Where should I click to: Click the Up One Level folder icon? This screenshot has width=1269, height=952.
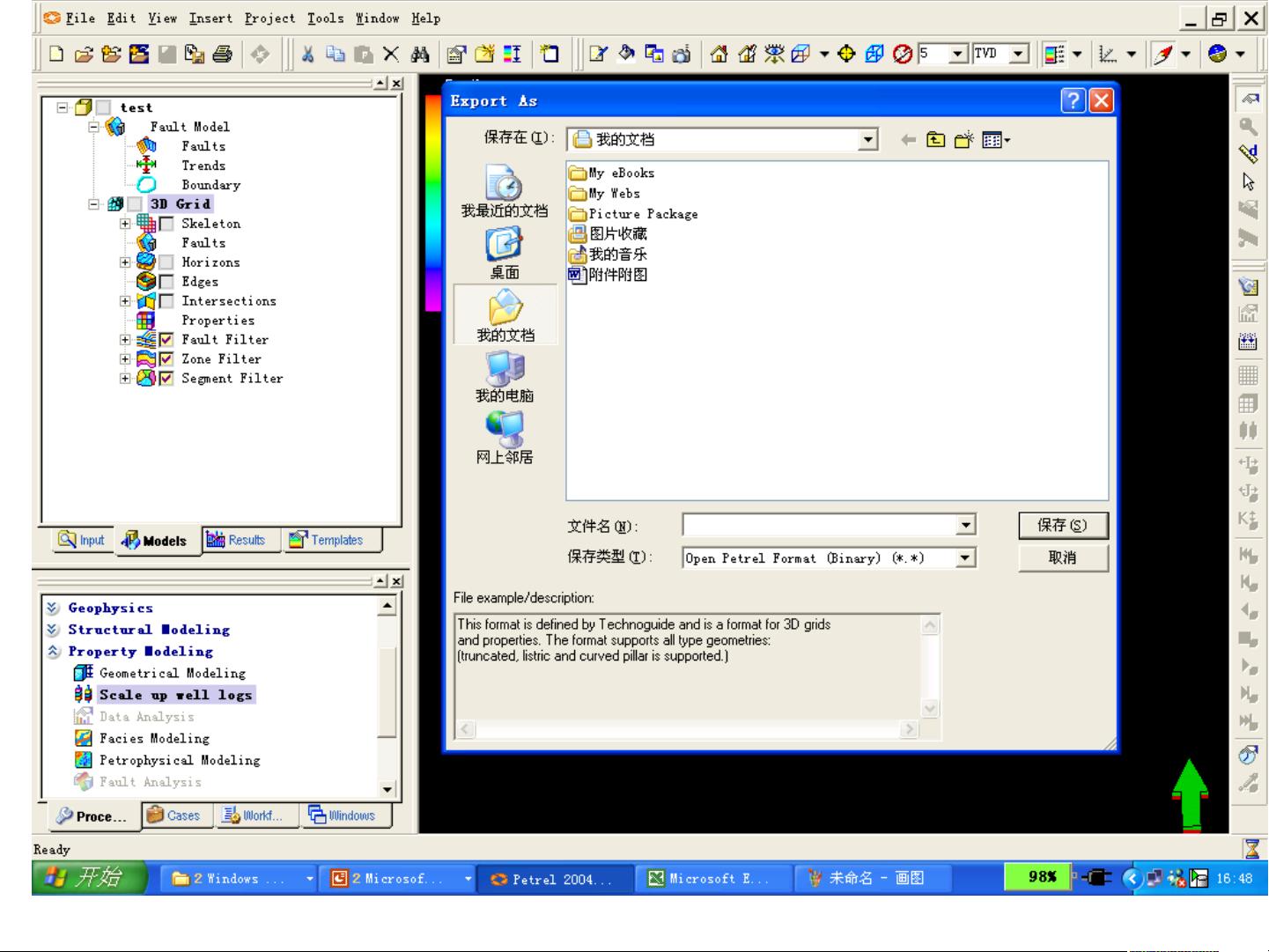click(x=935, y=140)
